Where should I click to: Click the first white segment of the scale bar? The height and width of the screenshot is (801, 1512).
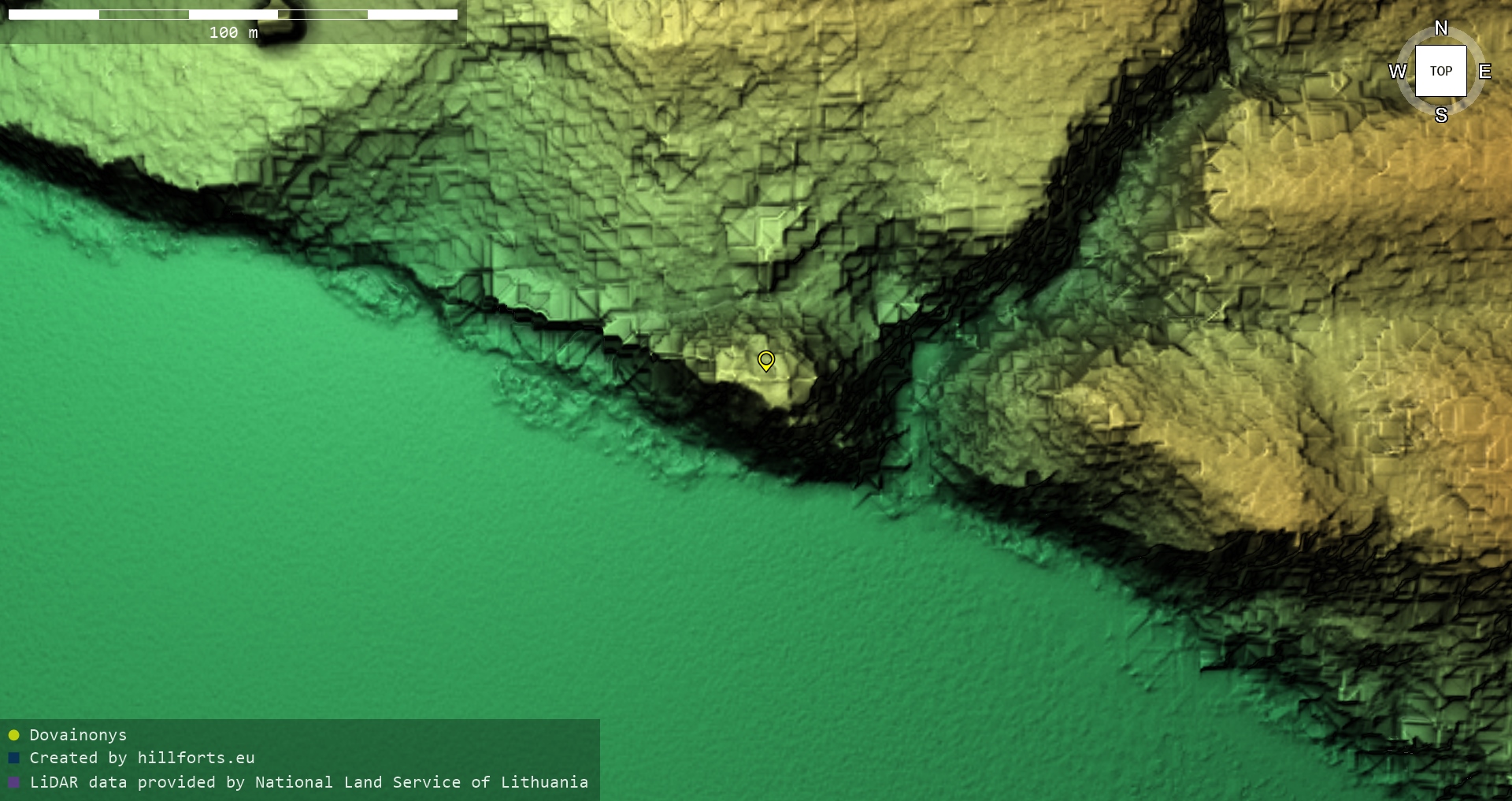[54, 14]
